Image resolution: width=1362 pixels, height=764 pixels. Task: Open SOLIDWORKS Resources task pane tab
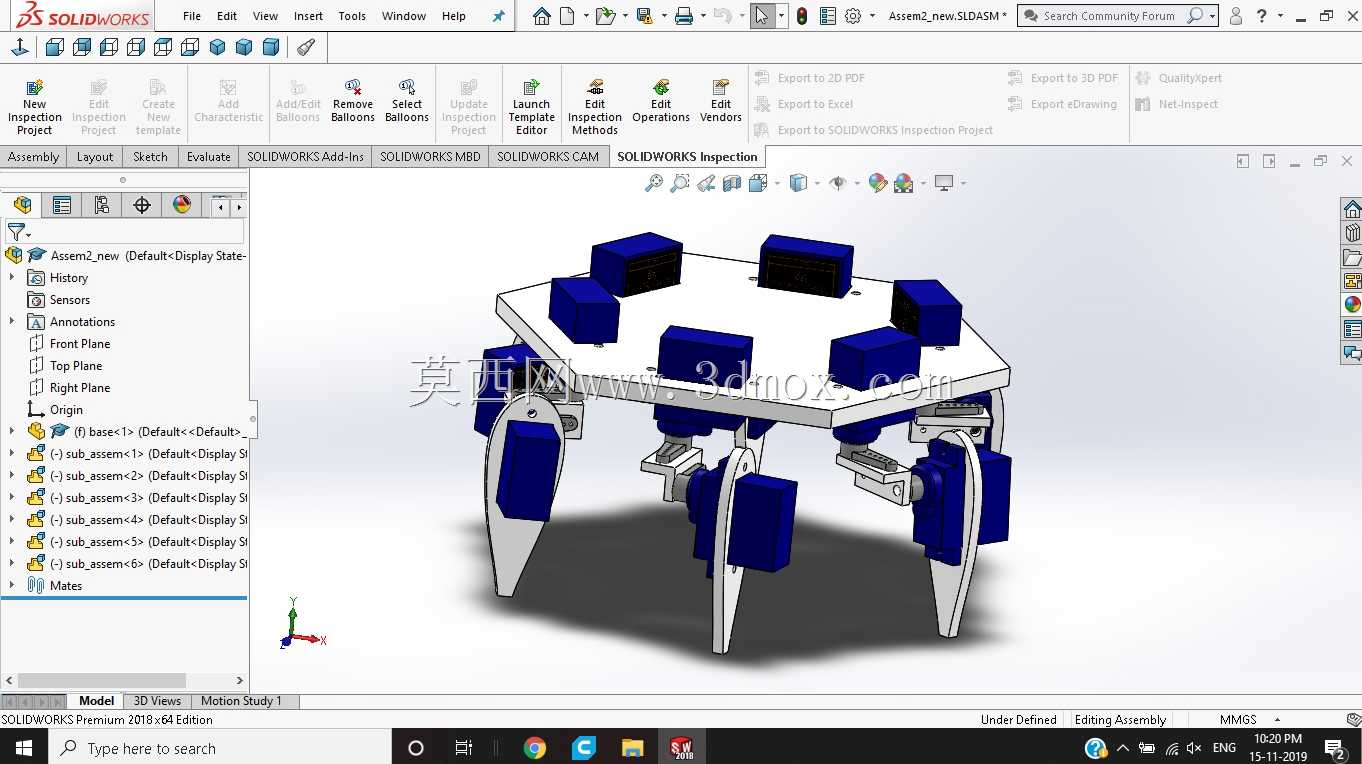(x=1352, y=209)
